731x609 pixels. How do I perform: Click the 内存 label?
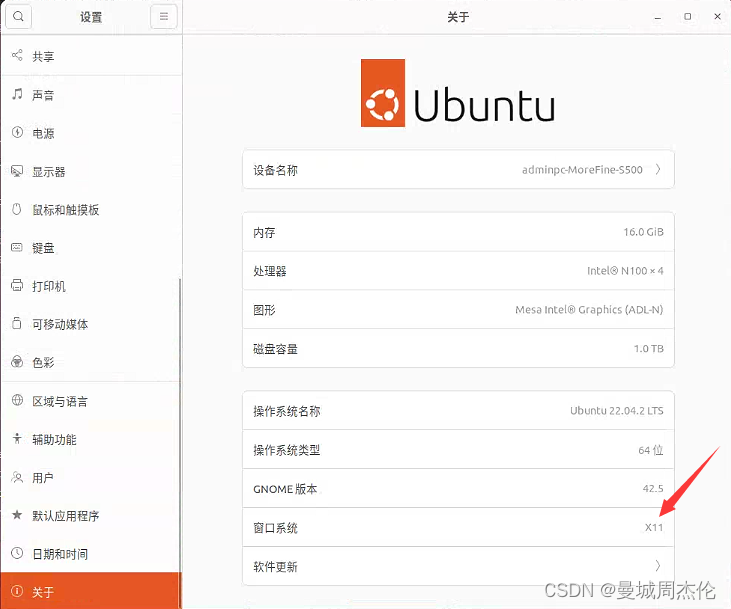coord(264,232)
